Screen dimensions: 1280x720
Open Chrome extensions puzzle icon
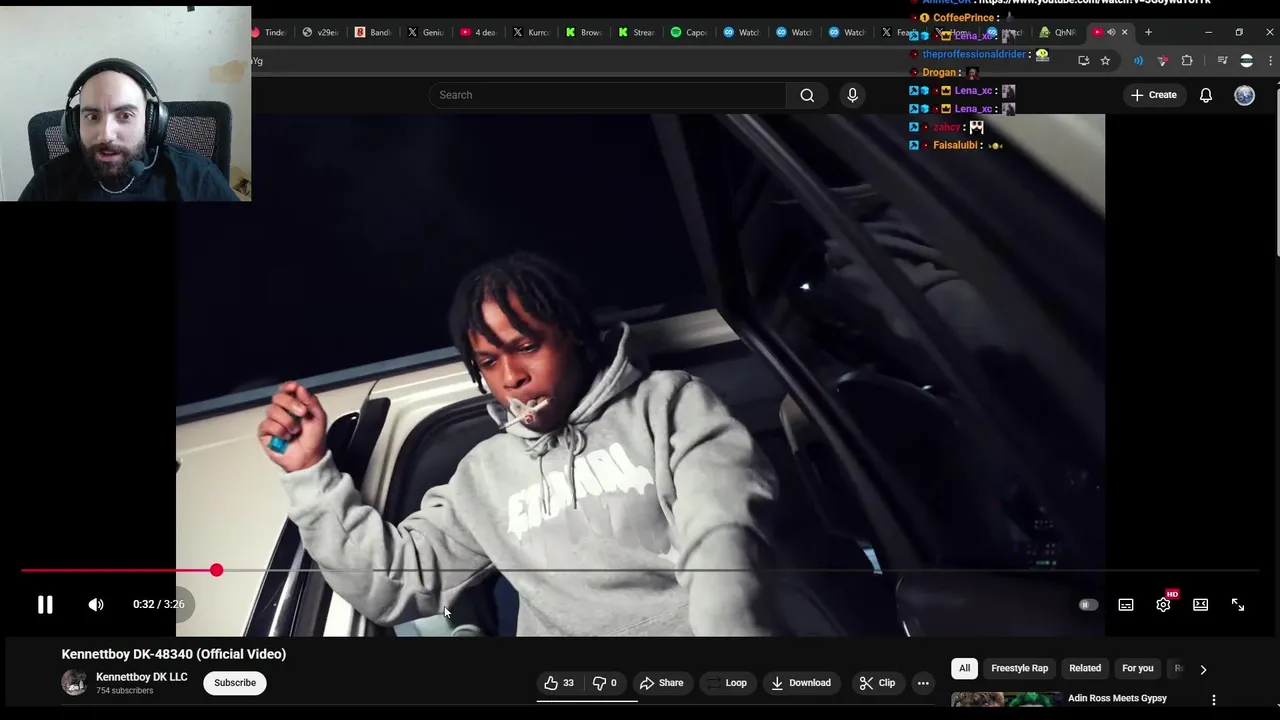coord(1187,61)
